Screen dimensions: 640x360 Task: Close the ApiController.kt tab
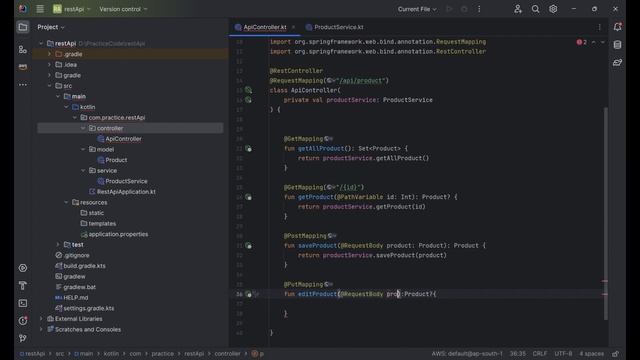(293, 27)
